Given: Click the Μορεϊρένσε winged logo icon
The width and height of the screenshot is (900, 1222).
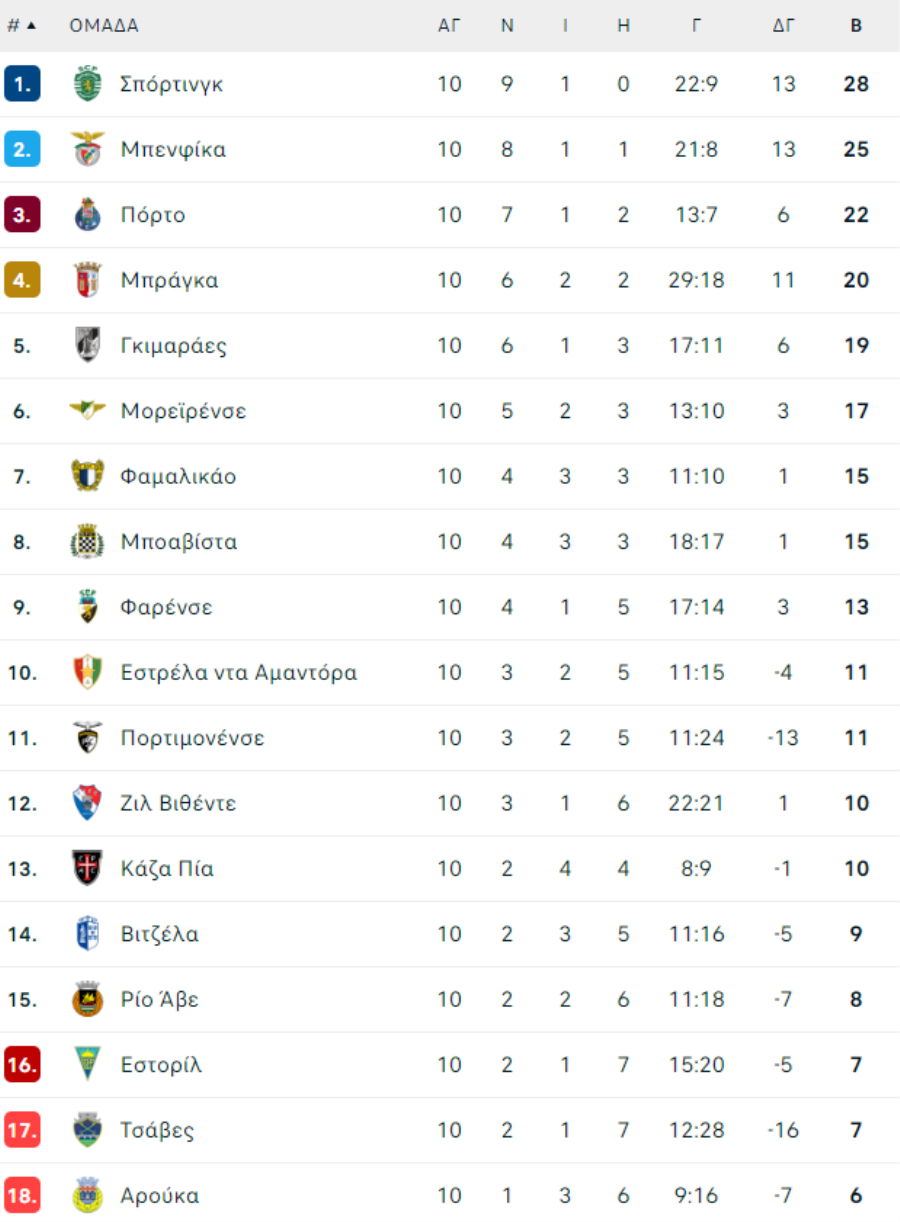Looking at the screenshot, I should (88, 410).
